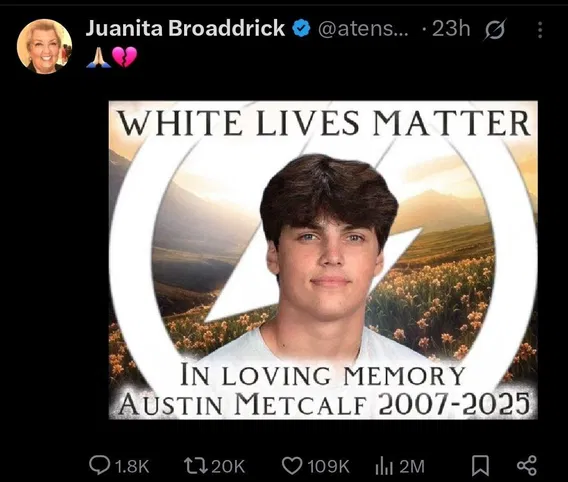Click the Juanita Broaddrick display name
The width and height of the screenshot is (568, 482).
click(x=185, y=28)
